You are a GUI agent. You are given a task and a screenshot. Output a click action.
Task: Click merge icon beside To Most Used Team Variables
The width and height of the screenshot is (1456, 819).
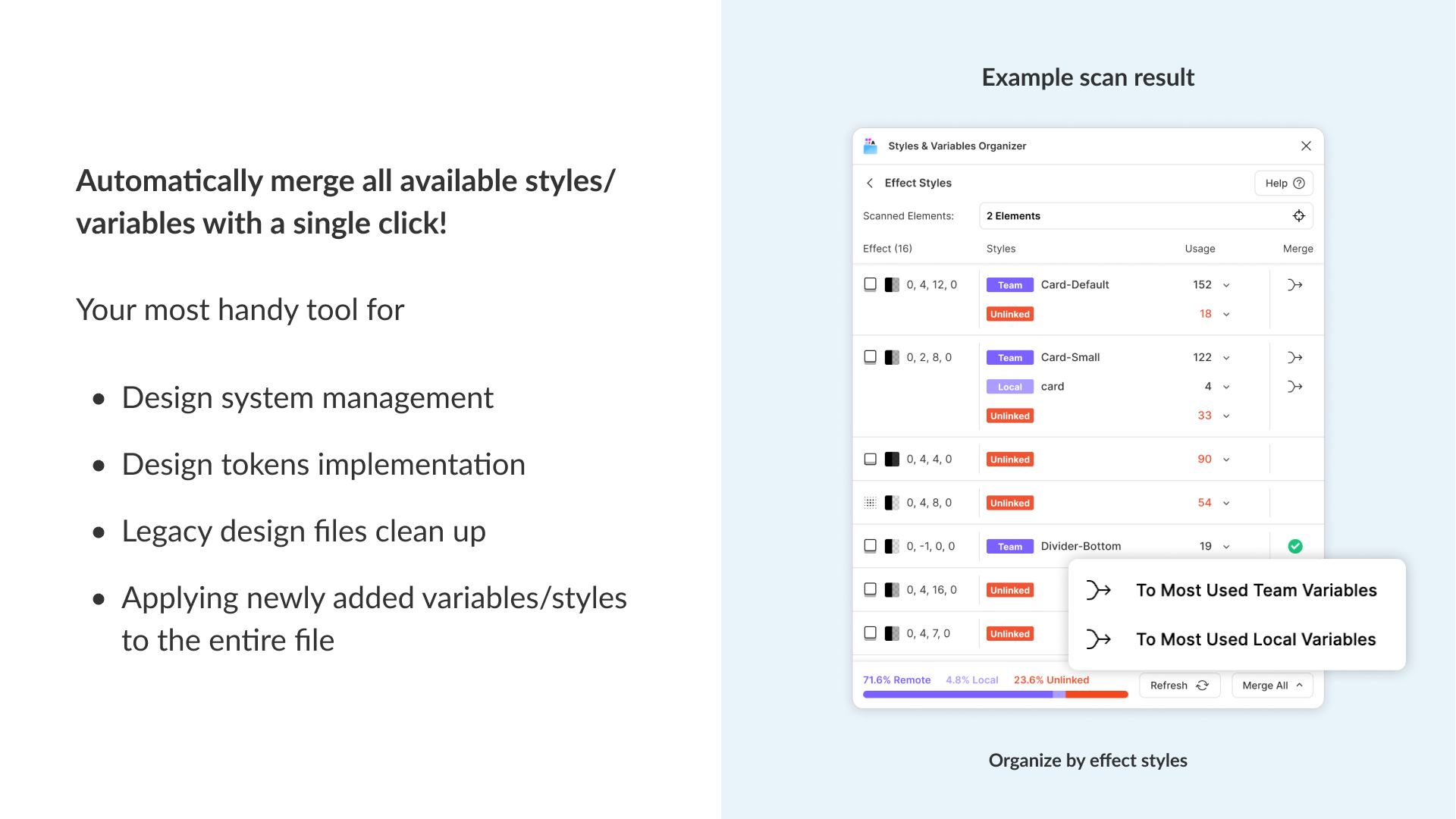(1098, 590)
